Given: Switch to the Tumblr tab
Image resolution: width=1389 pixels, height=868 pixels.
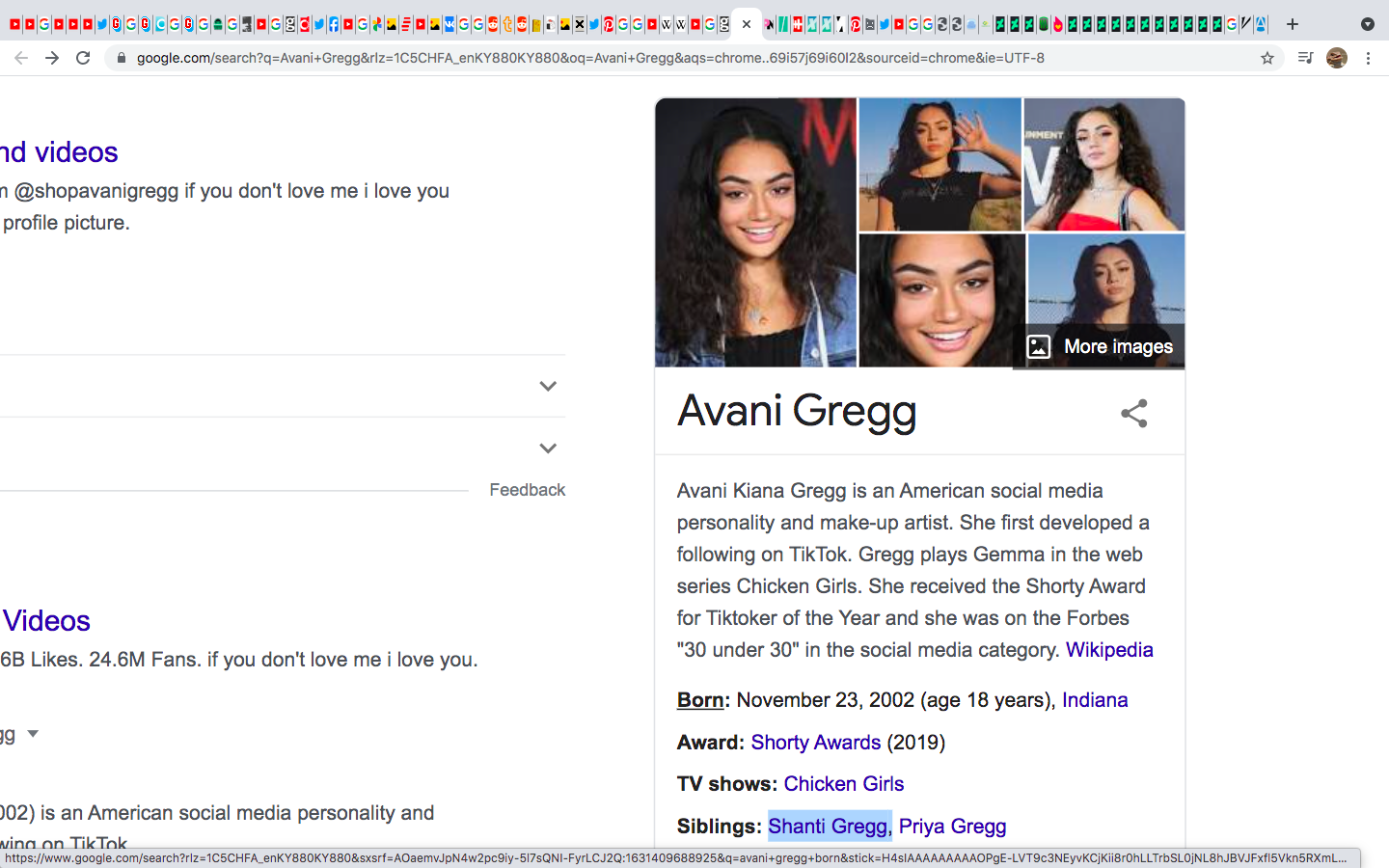Looking at the screenshot, I should [x=507, y=25].
